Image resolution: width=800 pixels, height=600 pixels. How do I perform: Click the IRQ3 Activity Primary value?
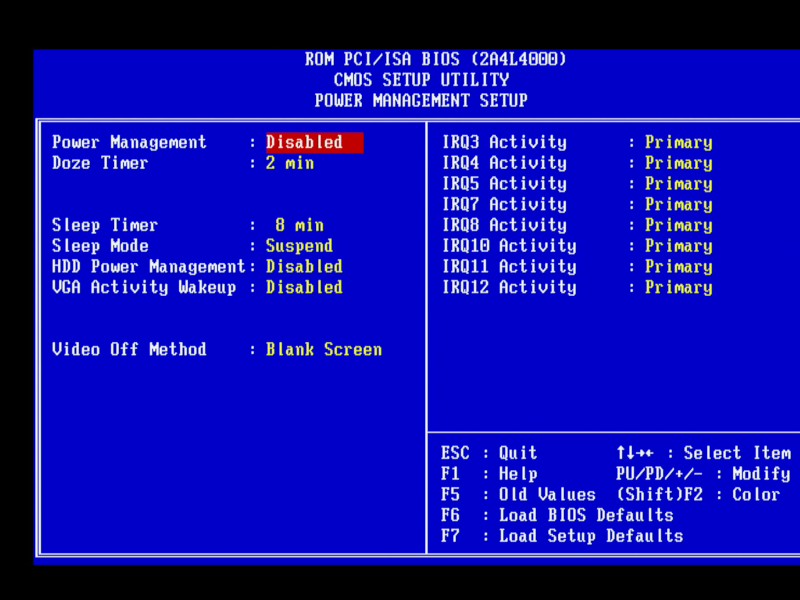click(678, 143)
